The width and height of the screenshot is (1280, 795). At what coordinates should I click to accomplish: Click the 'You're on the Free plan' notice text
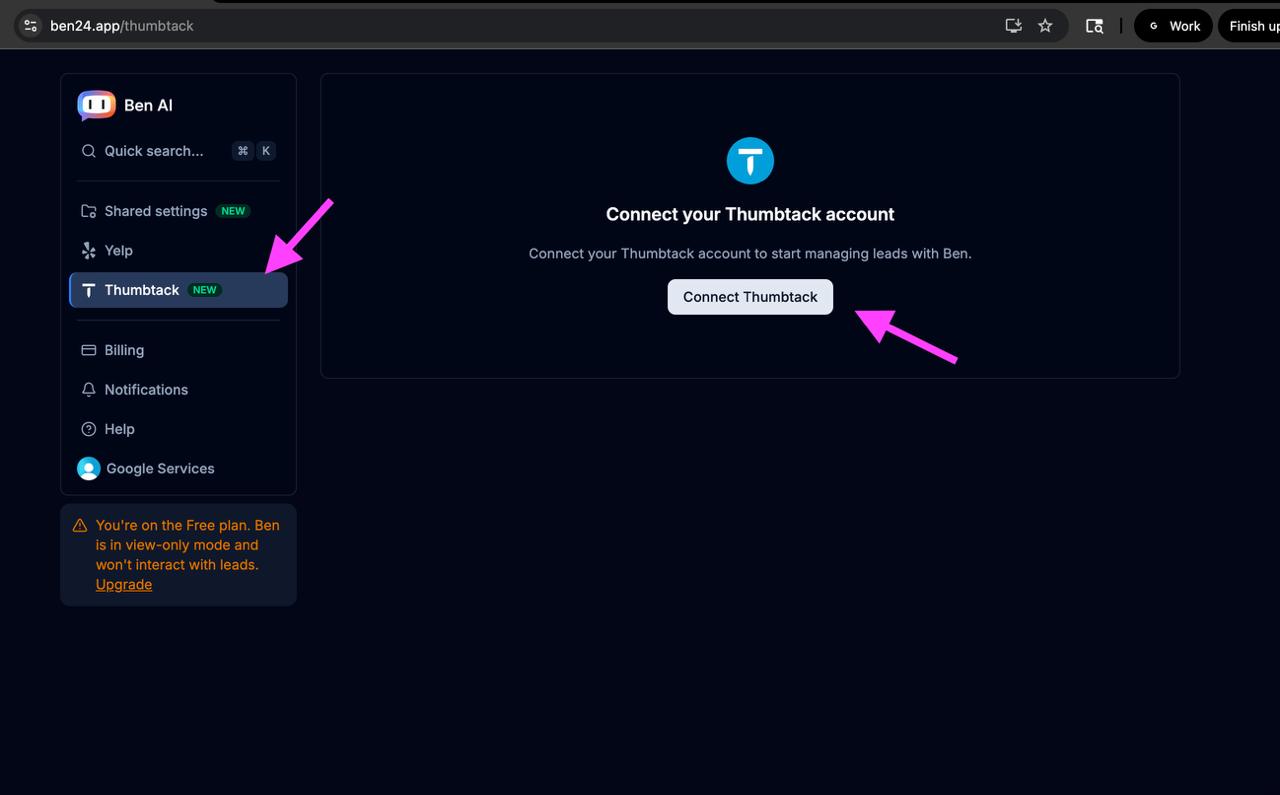tap(188, 555)
